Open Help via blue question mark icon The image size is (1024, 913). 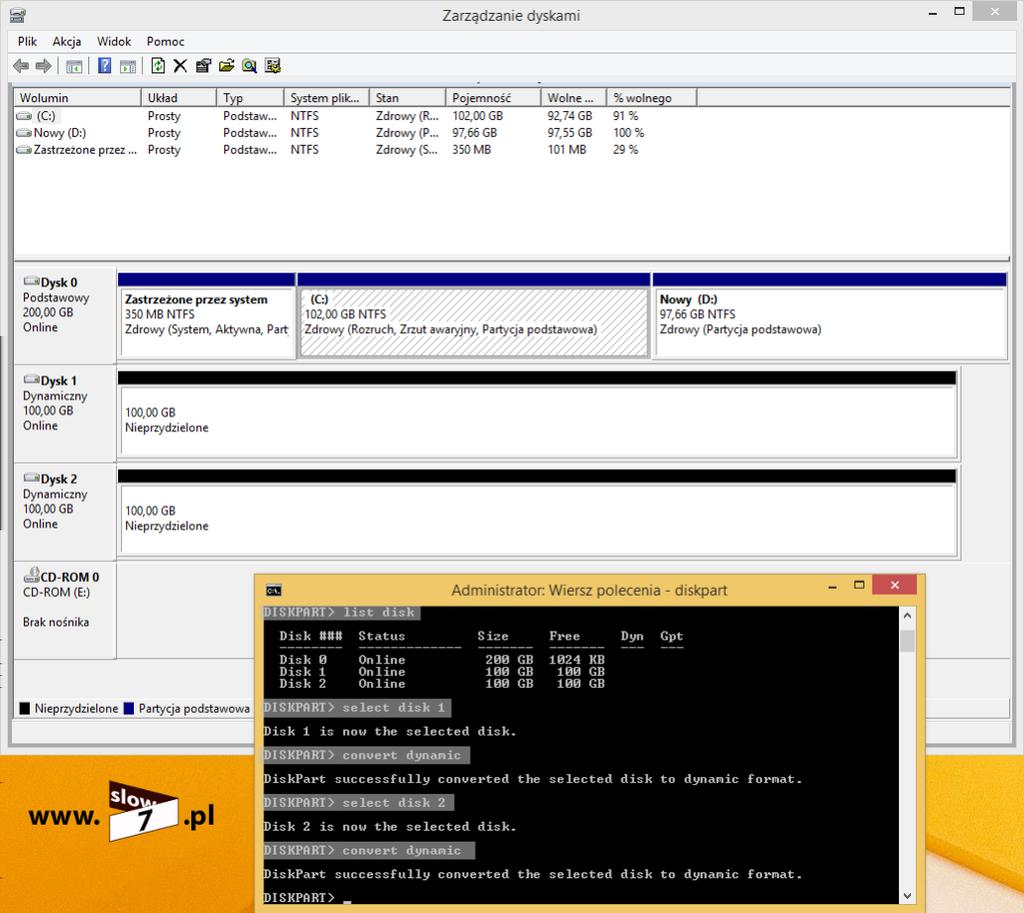click(104, 66)
